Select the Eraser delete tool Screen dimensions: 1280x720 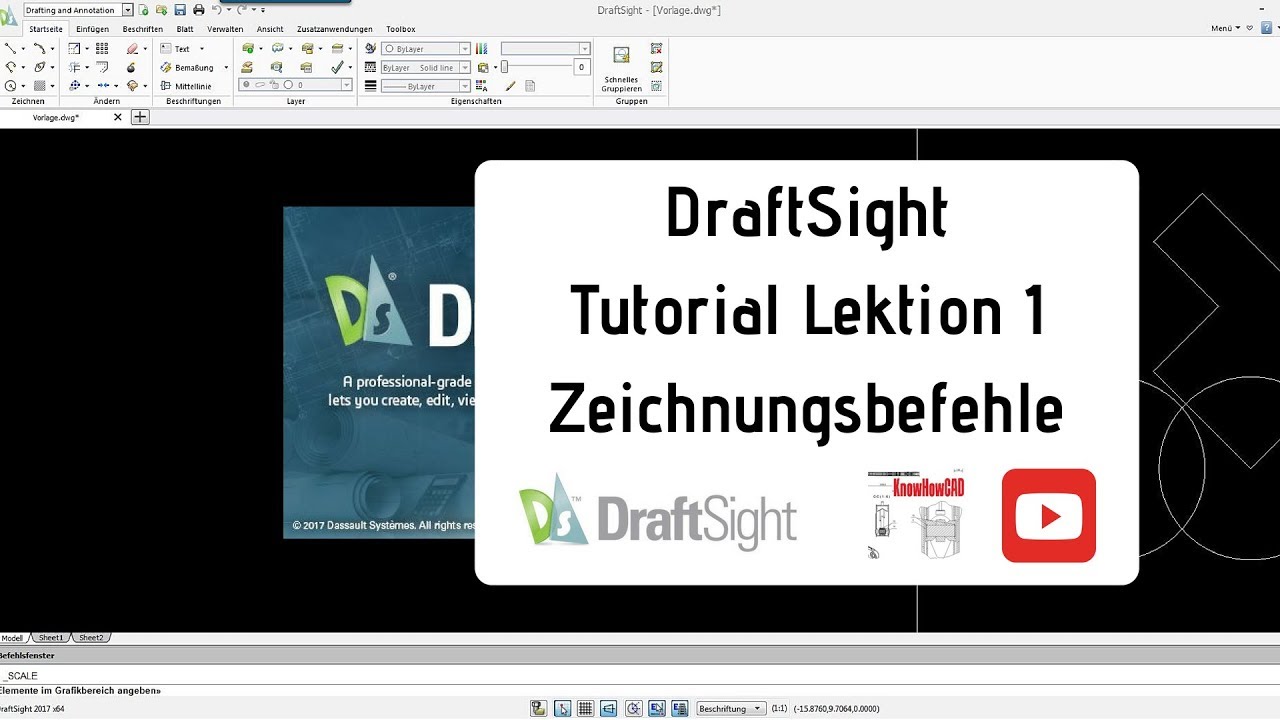pos(132,48)
